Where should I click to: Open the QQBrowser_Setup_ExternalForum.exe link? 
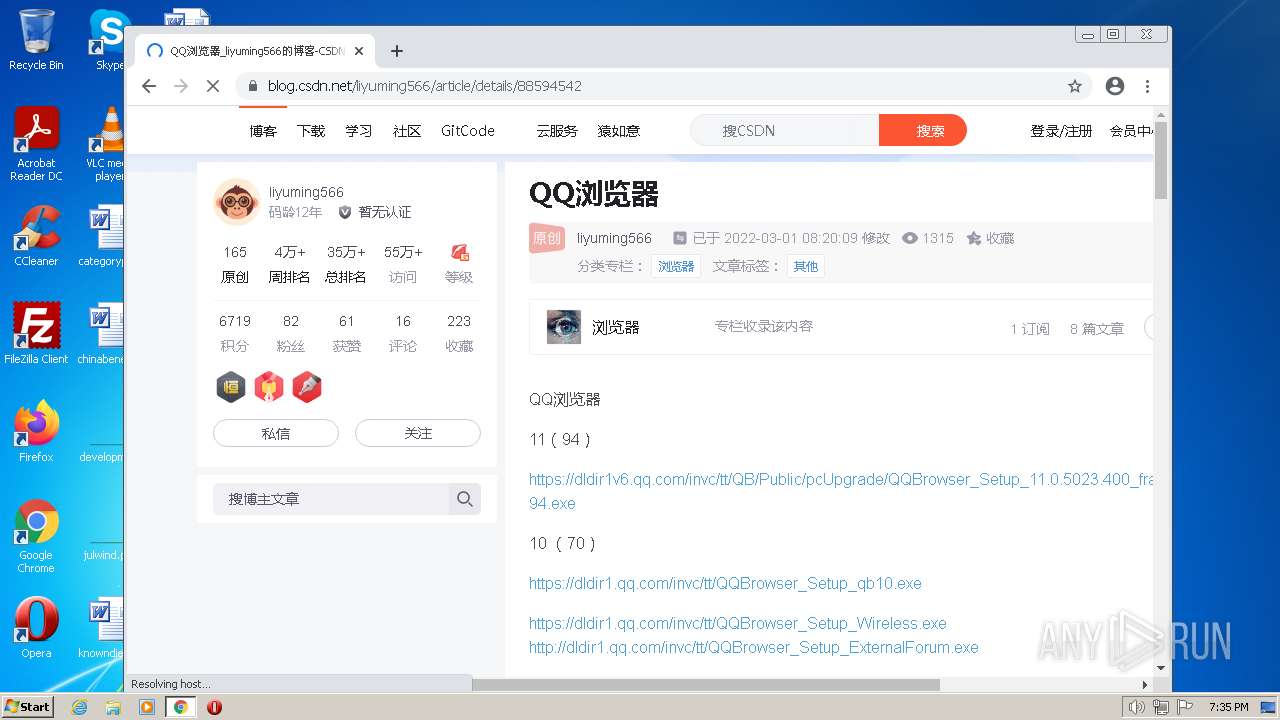point(754,647)
